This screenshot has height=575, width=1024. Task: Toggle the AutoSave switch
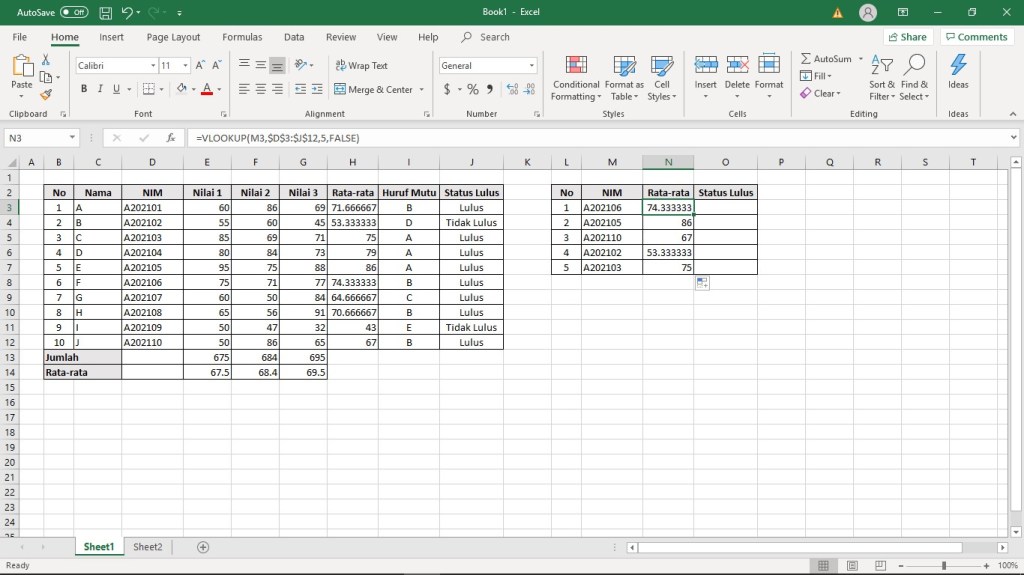tap(73, 12)
